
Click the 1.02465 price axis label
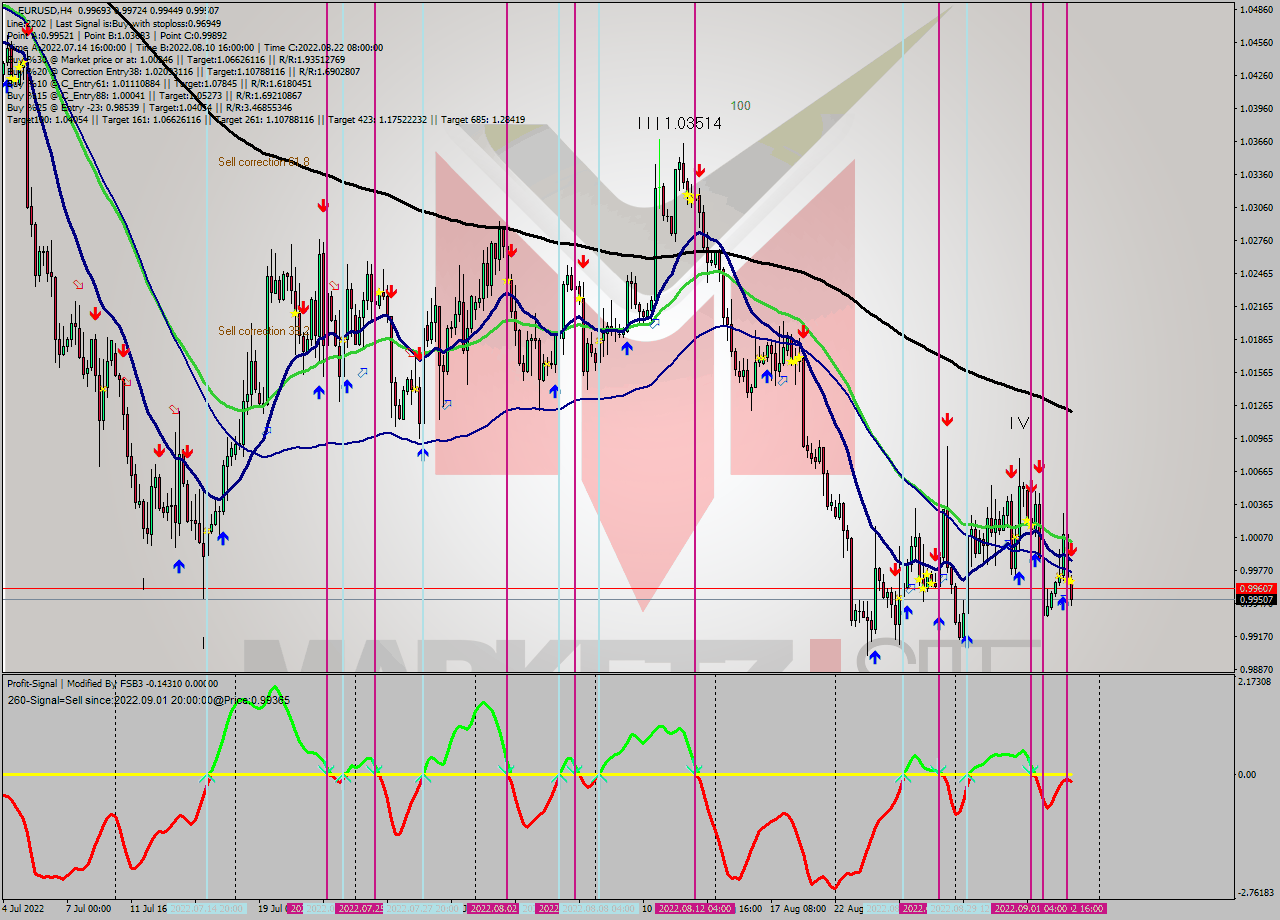[1256, 273]
